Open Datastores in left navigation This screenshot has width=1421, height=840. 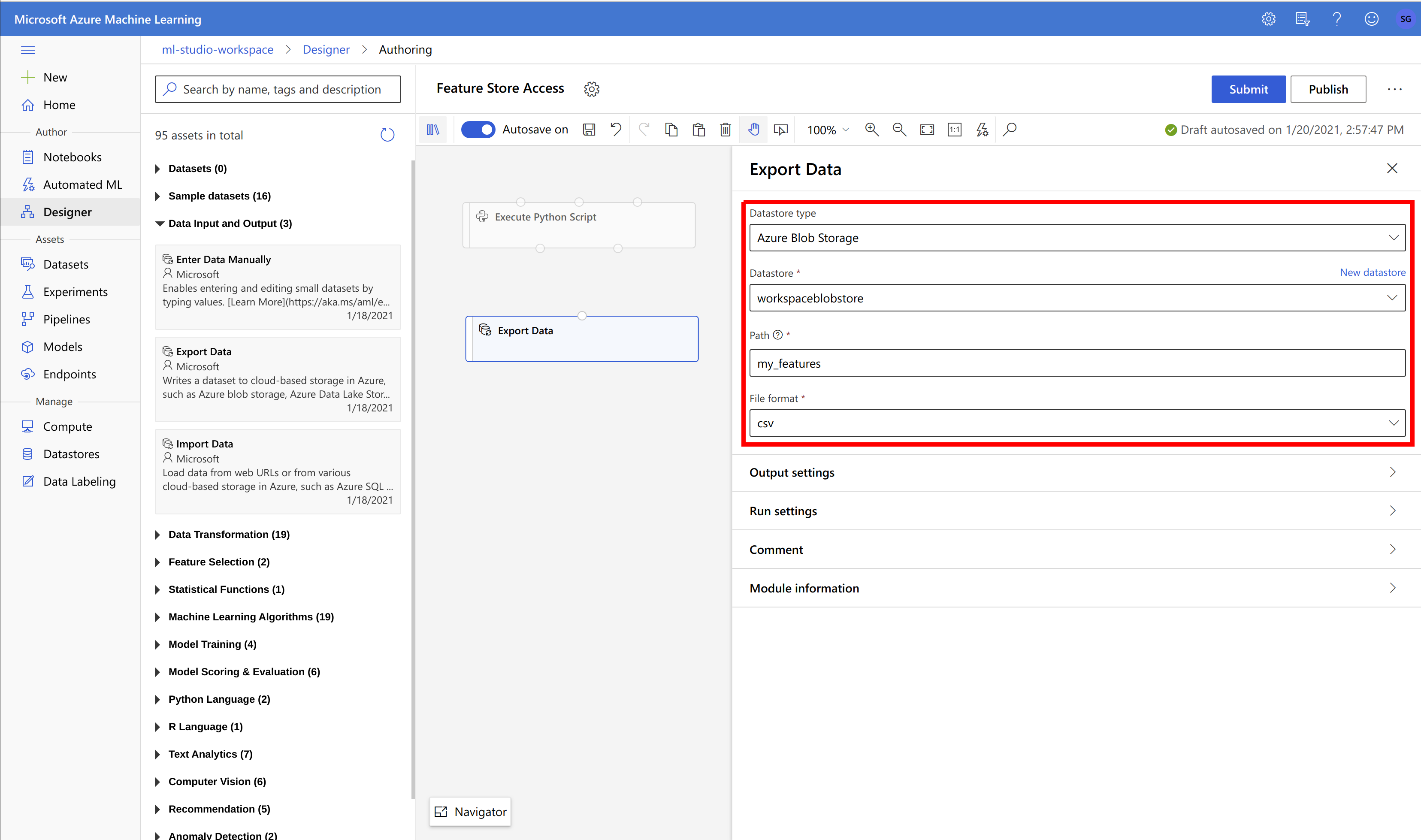click(71, 454)
